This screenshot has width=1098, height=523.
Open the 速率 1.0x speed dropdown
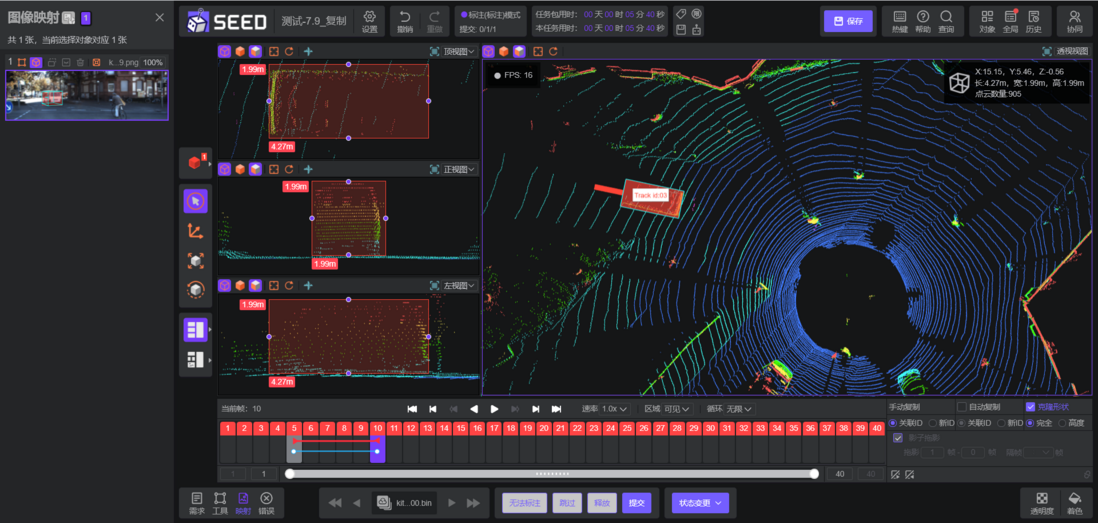click(x=616, y=408)
